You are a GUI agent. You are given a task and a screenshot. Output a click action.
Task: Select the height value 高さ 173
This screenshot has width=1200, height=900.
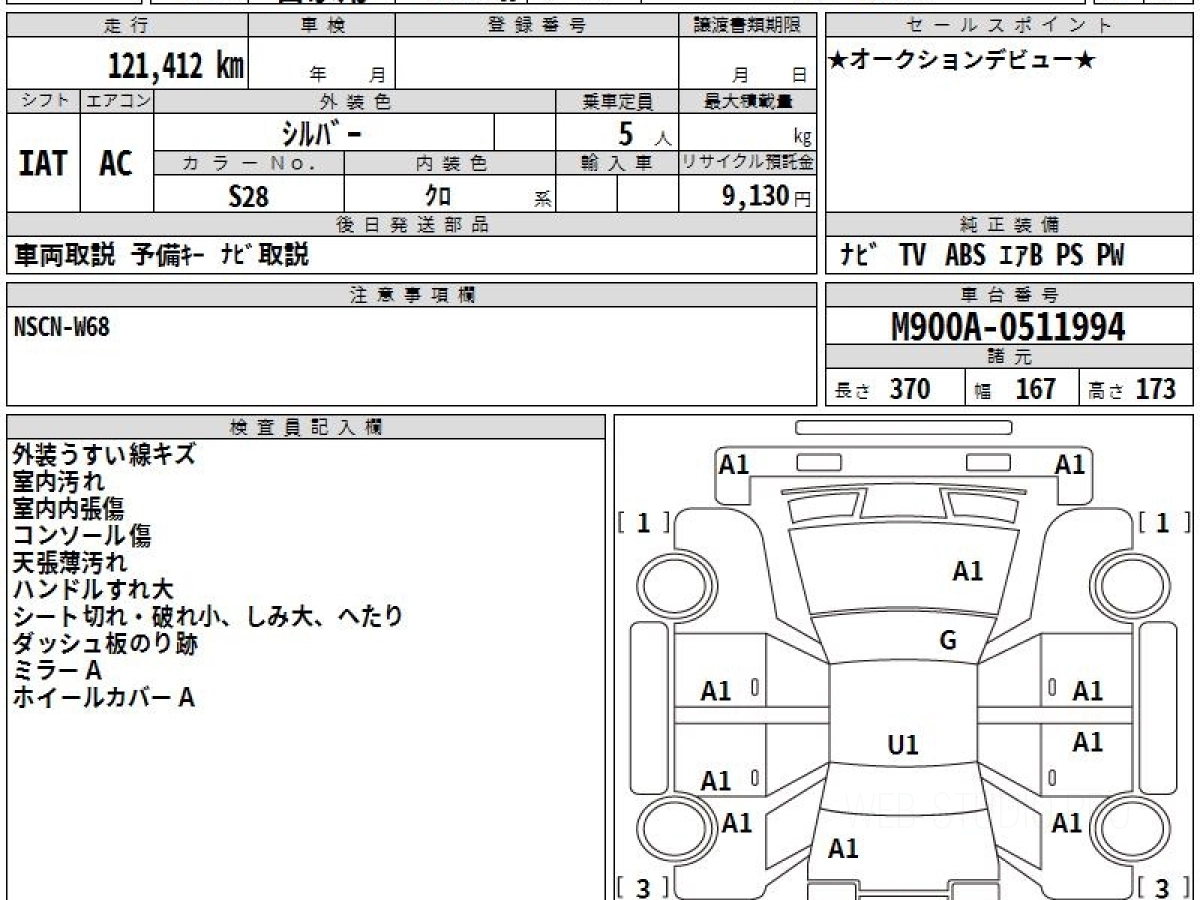(1133, 389)
